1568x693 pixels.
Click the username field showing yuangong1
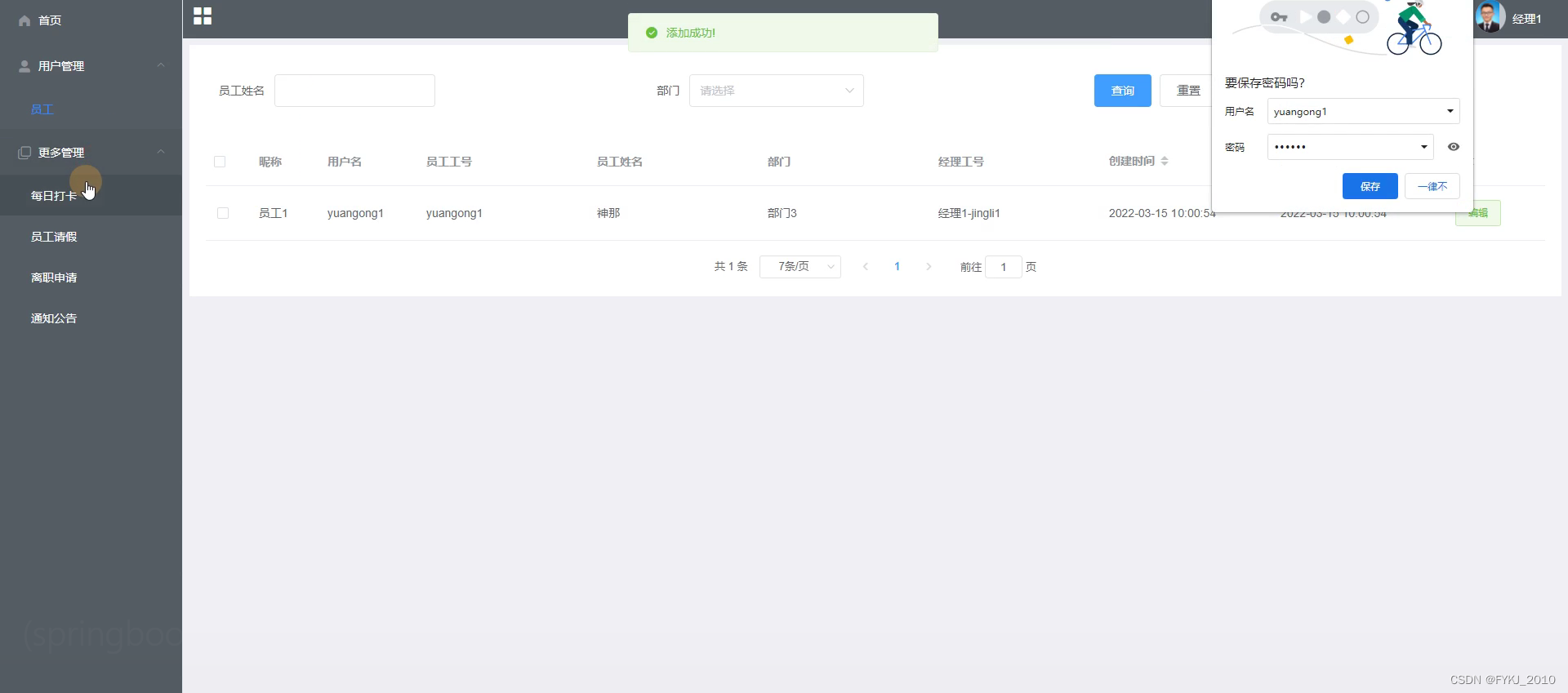(1364, 111)
